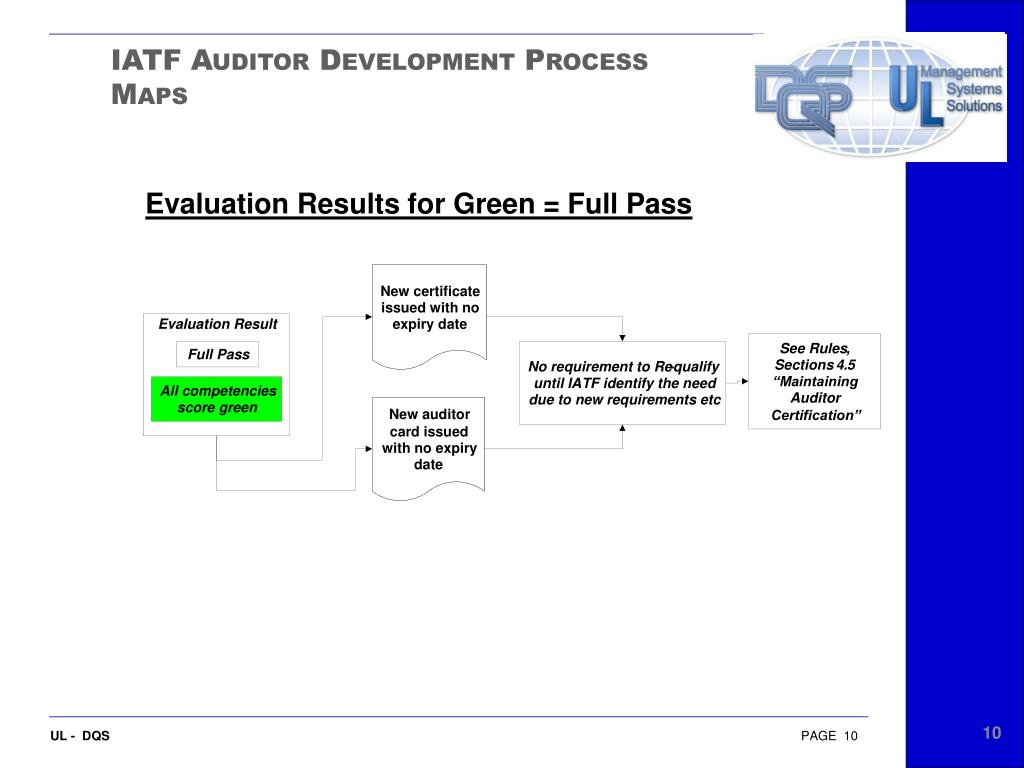The image size is (1024, 768).
Task: Click the 'Full Pass' box
Action: [217, 354]
